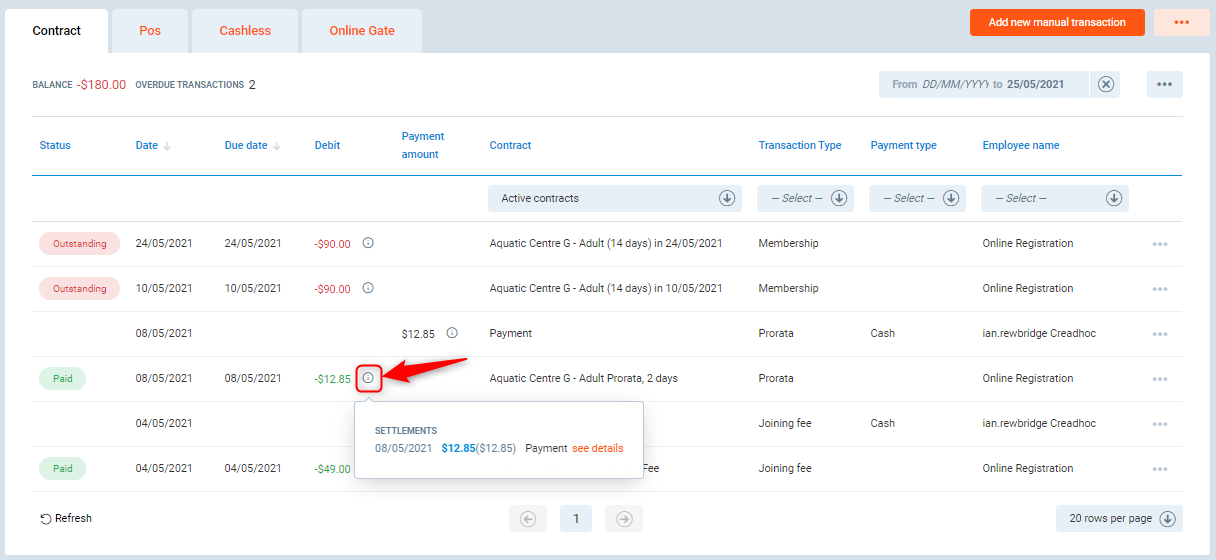
Task: Go to previous page arrow
Action: pyautogui.click(x=528, y=518)
